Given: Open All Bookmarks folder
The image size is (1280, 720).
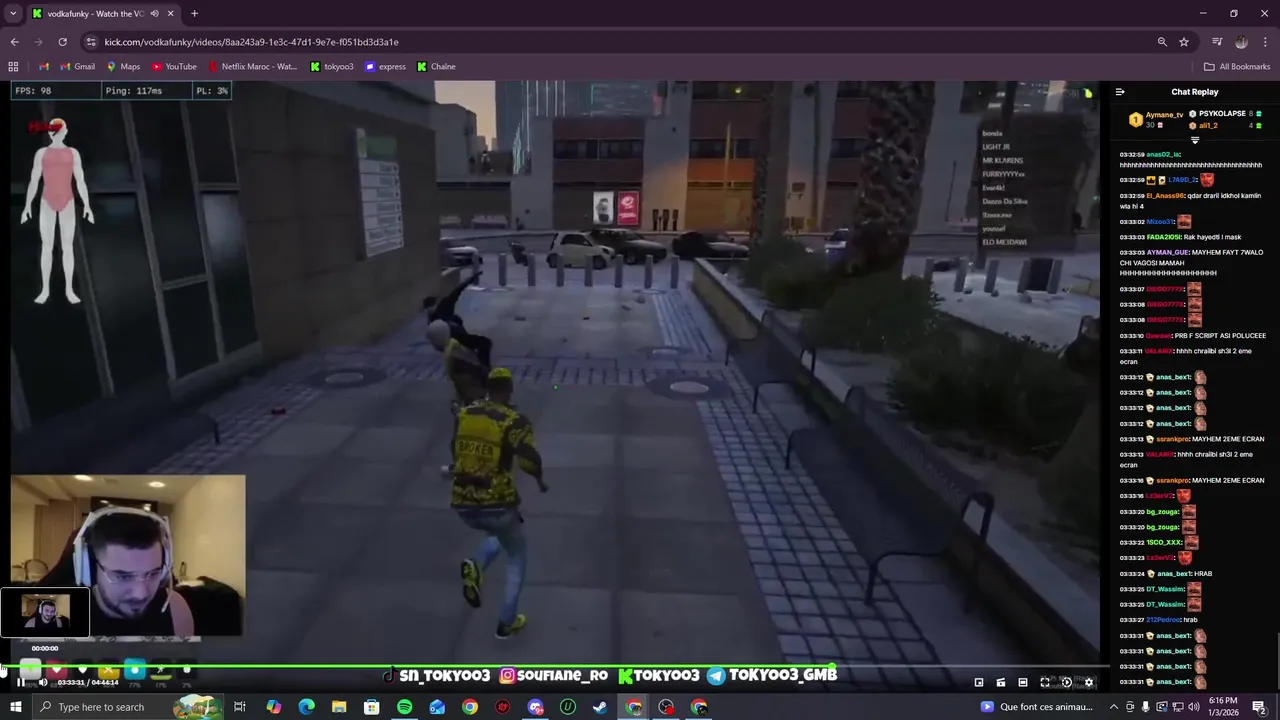Looking at the screenshot, I should [x=1237, y=67].
